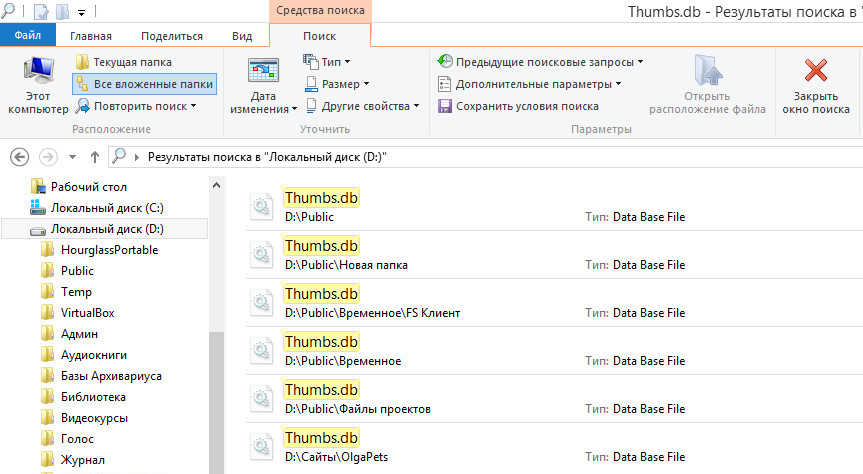Click the navigation pane scrollbar up arrow
The image size is (863, 474).
(x=216, y=186)
